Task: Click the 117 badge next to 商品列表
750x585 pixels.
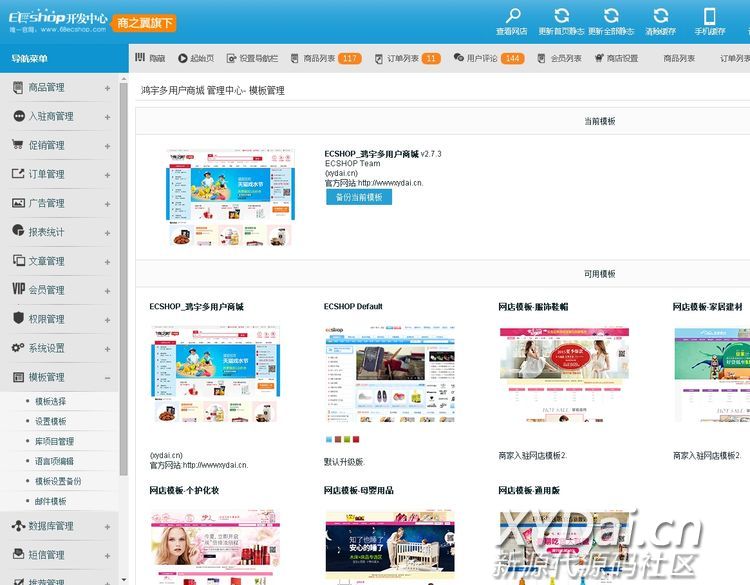Action: [x=350, y=58]
